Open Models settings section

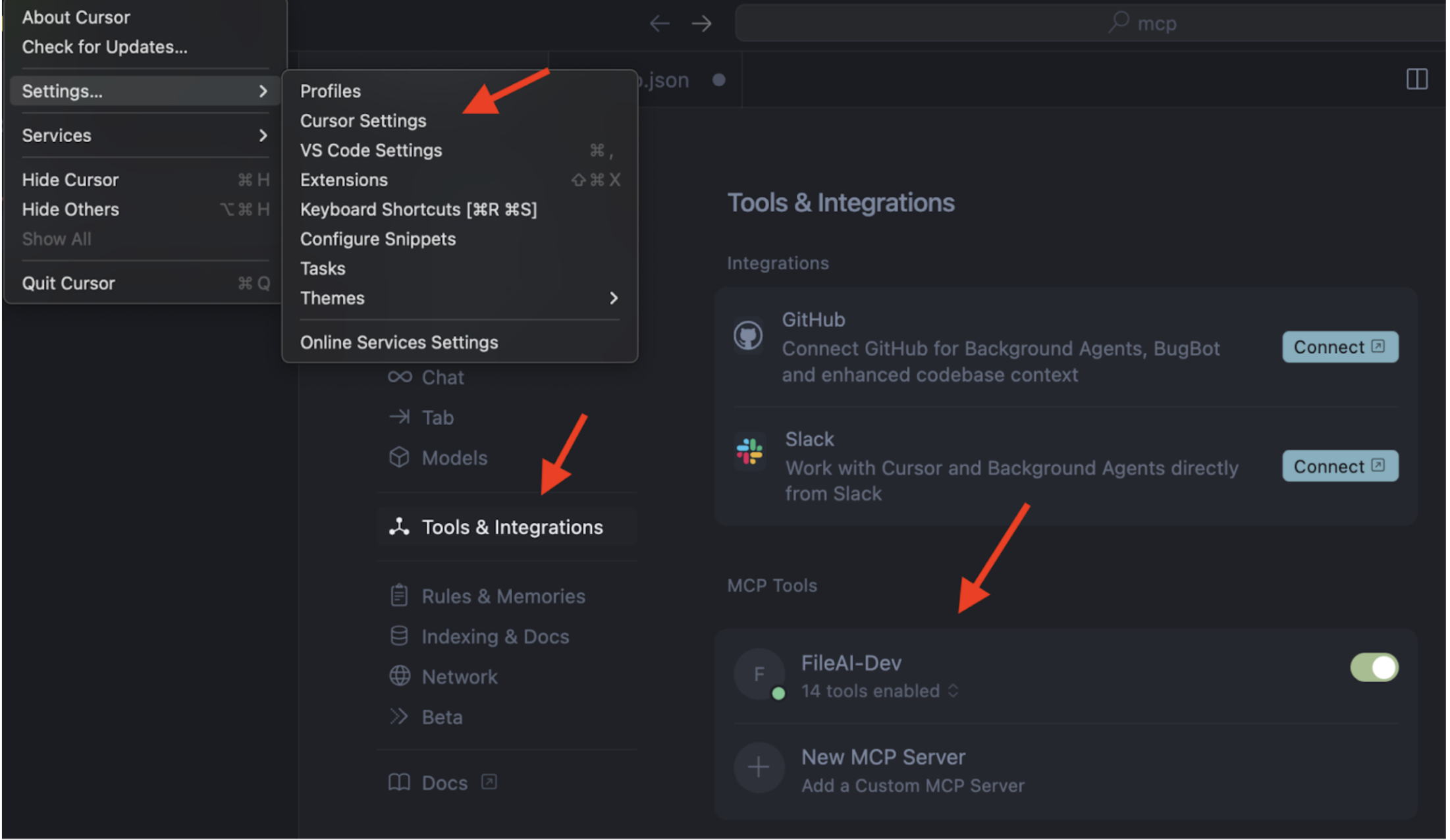tap(454, 458)
